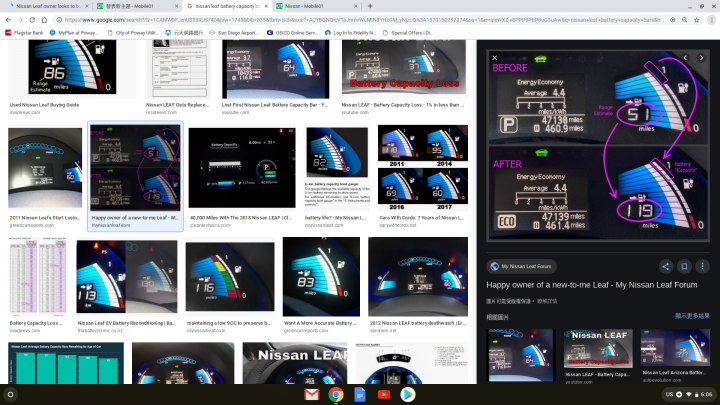Save previewed image with bookmark icon
The image size is (720, 405).
(x=684, y=266)
